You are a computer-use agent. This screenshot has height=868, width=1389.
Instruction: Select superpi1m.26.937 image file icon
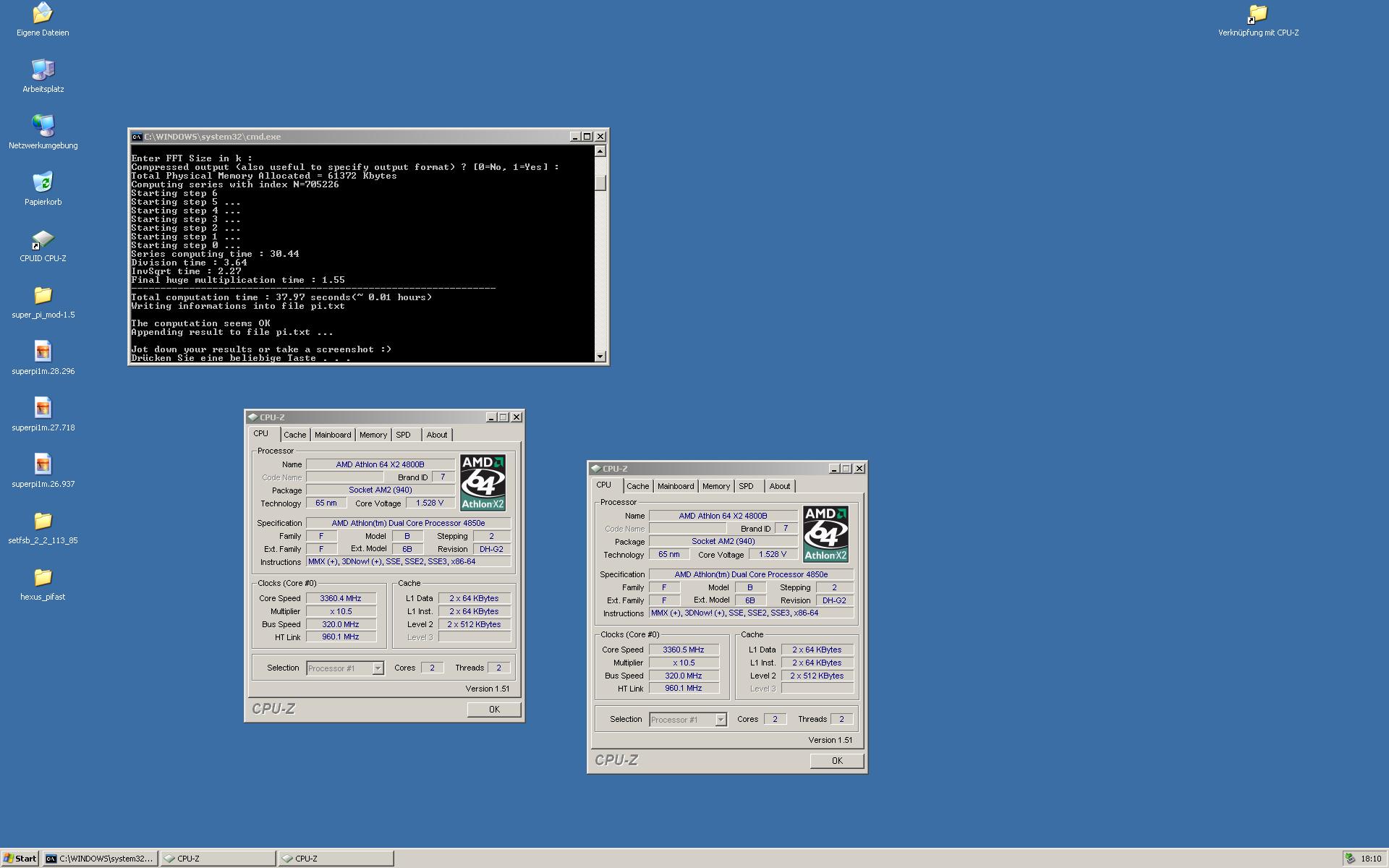(x=43, y=465)
